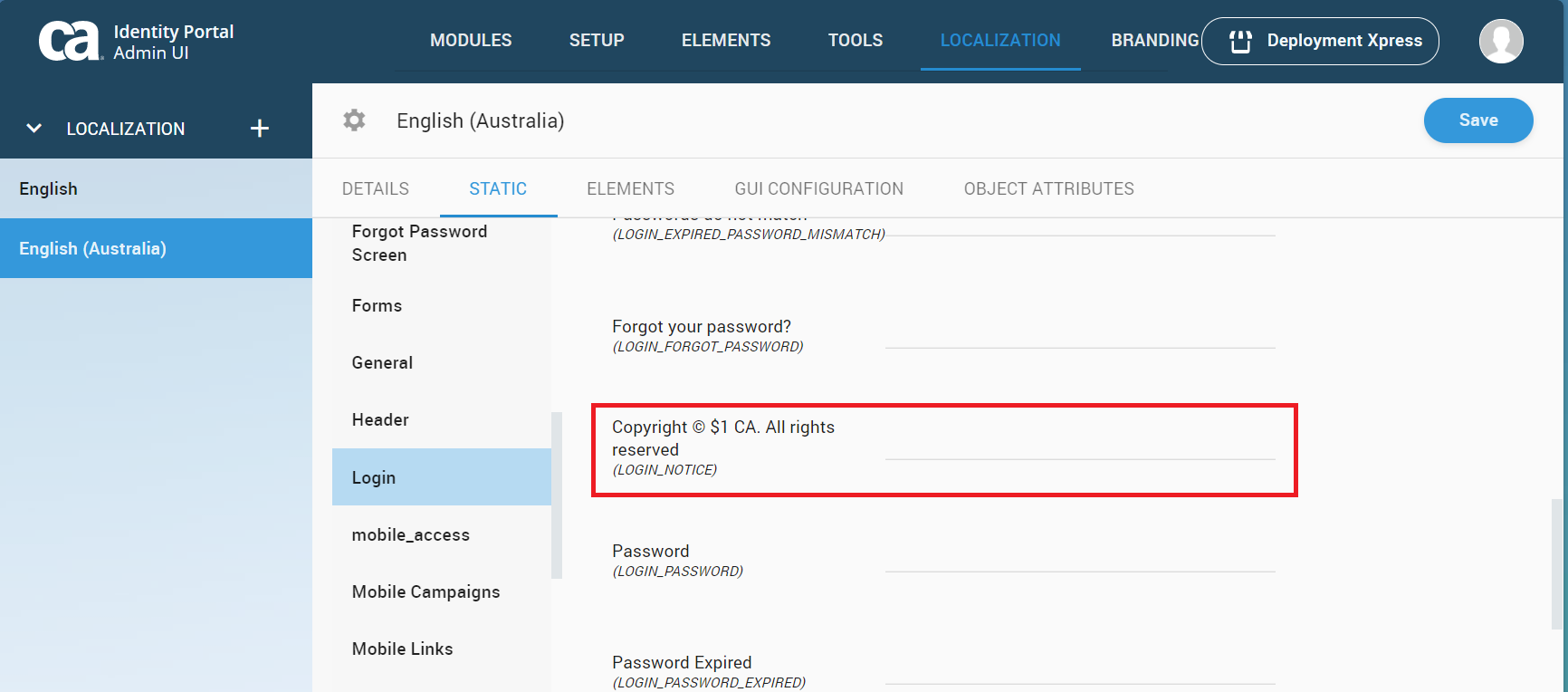Screen dimensions: 1568x692
Task: Click the gear icon beside English (Australia)
Action: (354, 120)
